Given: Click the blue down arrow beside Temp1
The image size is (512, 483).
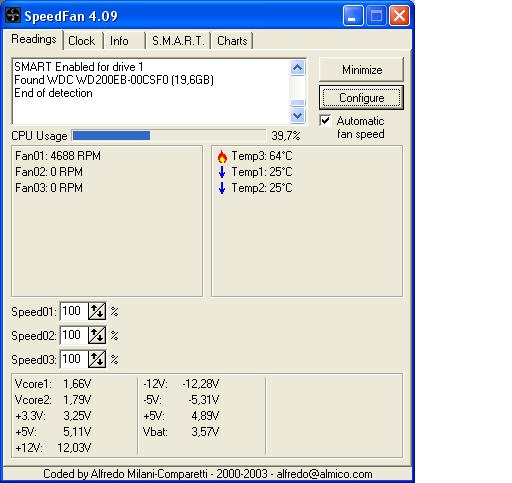Looking at the screenshot, I should (222, 172).
